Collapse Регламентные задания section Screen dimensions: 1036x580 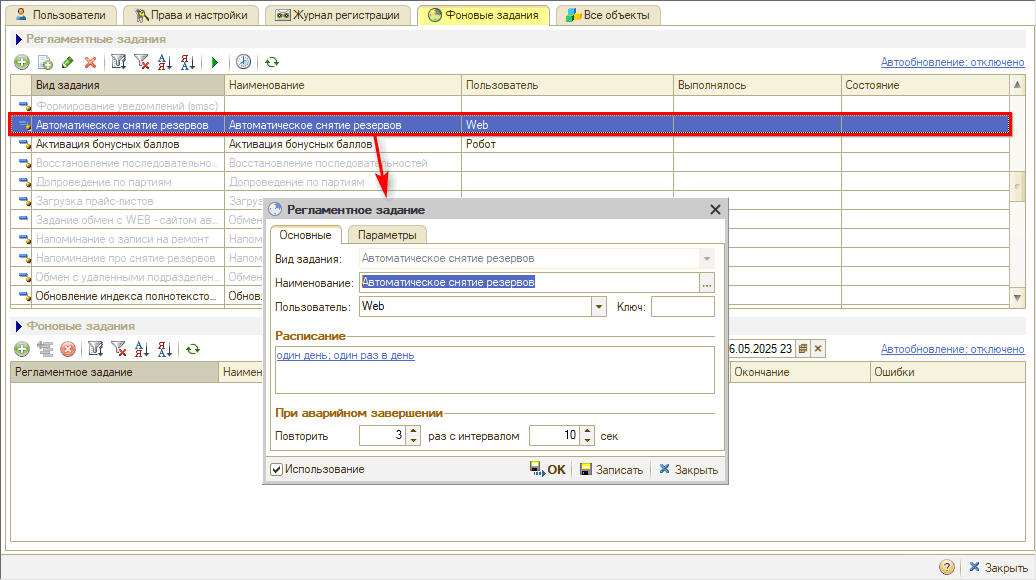click(x=18, y=40)
